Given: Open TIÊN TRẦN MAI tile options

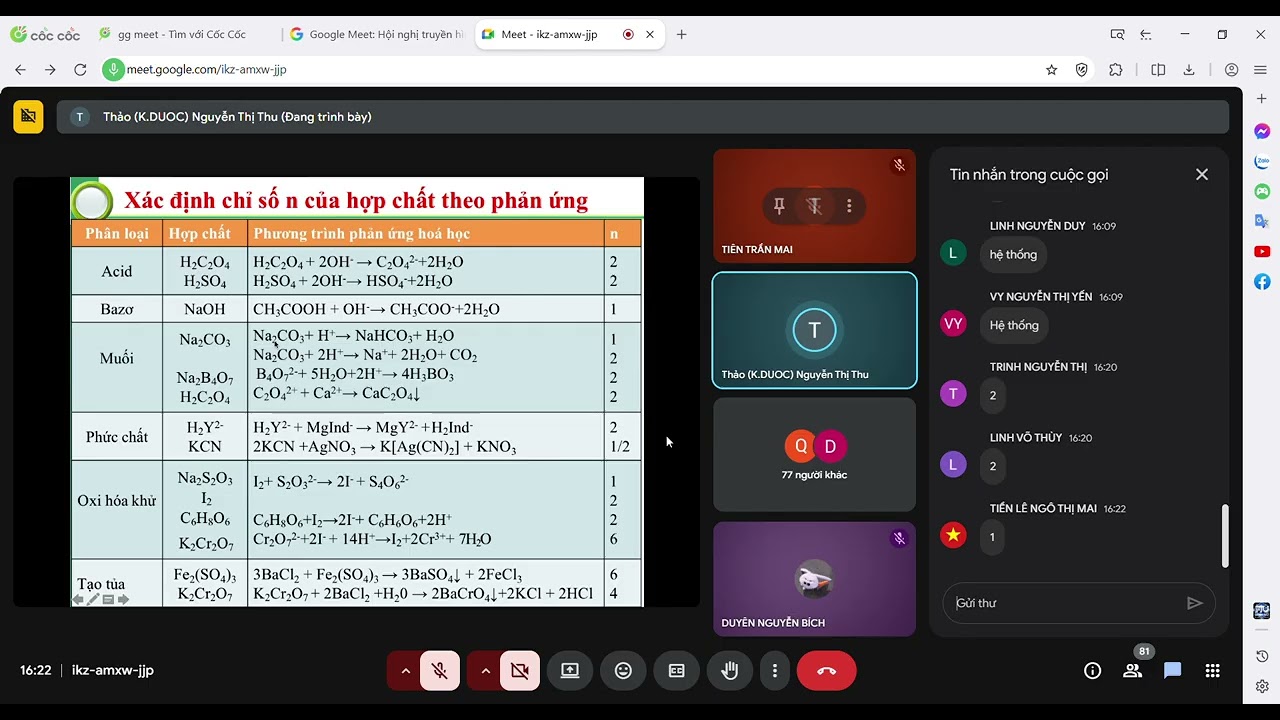Looking at the screenshot, I should (849, 206).
